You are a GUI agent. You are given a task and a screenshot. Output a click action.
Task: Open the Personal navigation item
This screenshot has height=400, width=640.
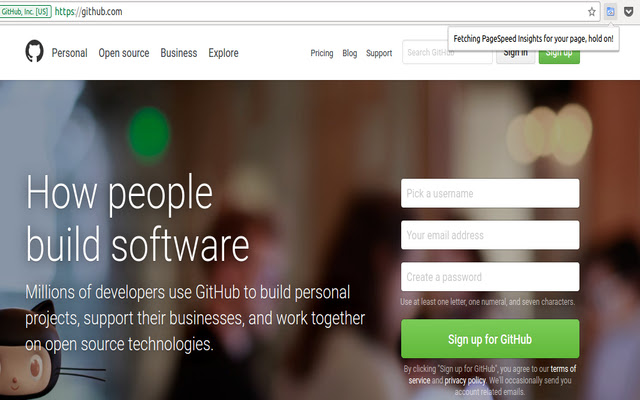pos(69,53)
